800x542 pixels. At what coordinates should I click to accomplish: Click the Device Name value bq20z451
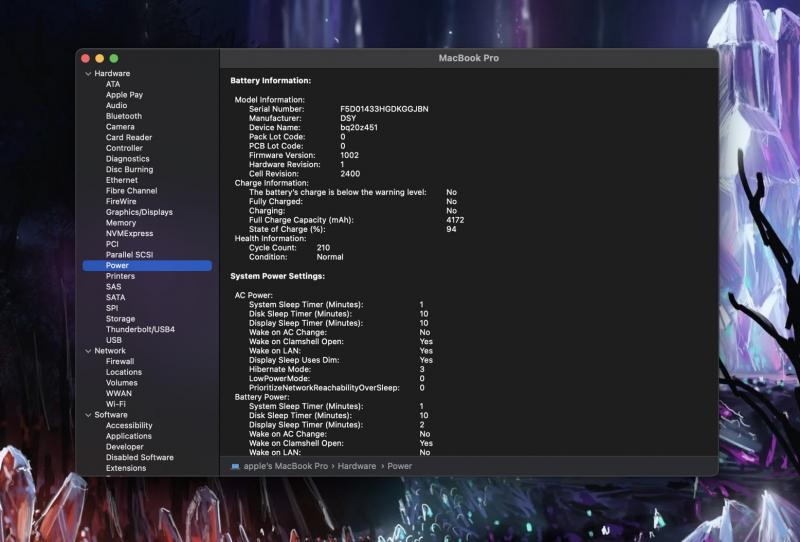click(x=359, y=128)
